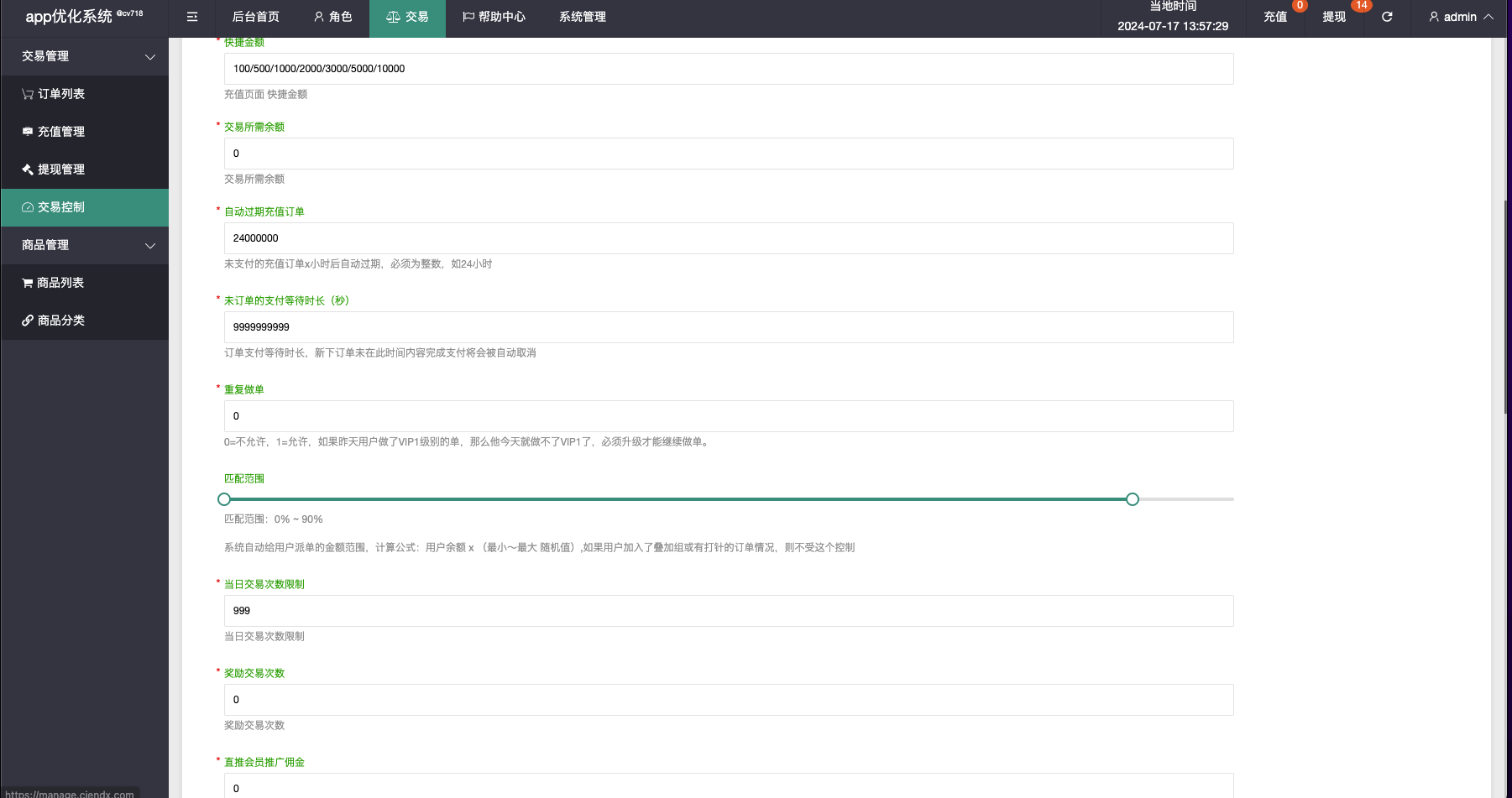Click the 提现 notification button with badge
The height and width of the screenshot is (798, 1512).
click(1334, 17)
